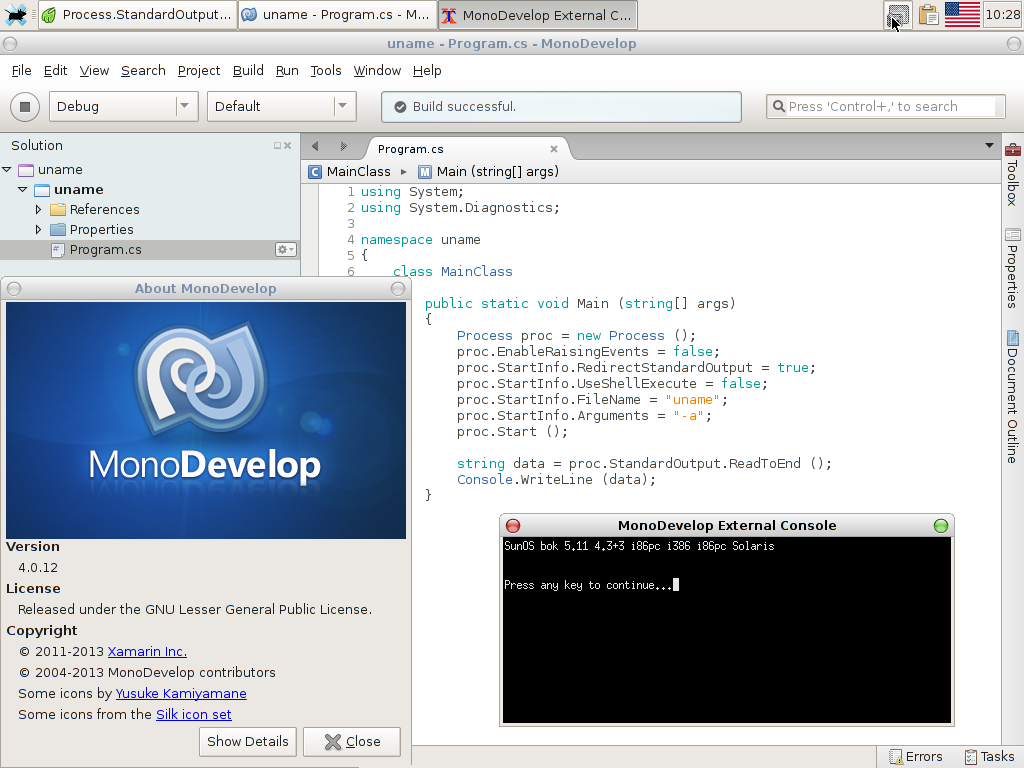
Task: Open the Search menu
Action: coord(143,71)
